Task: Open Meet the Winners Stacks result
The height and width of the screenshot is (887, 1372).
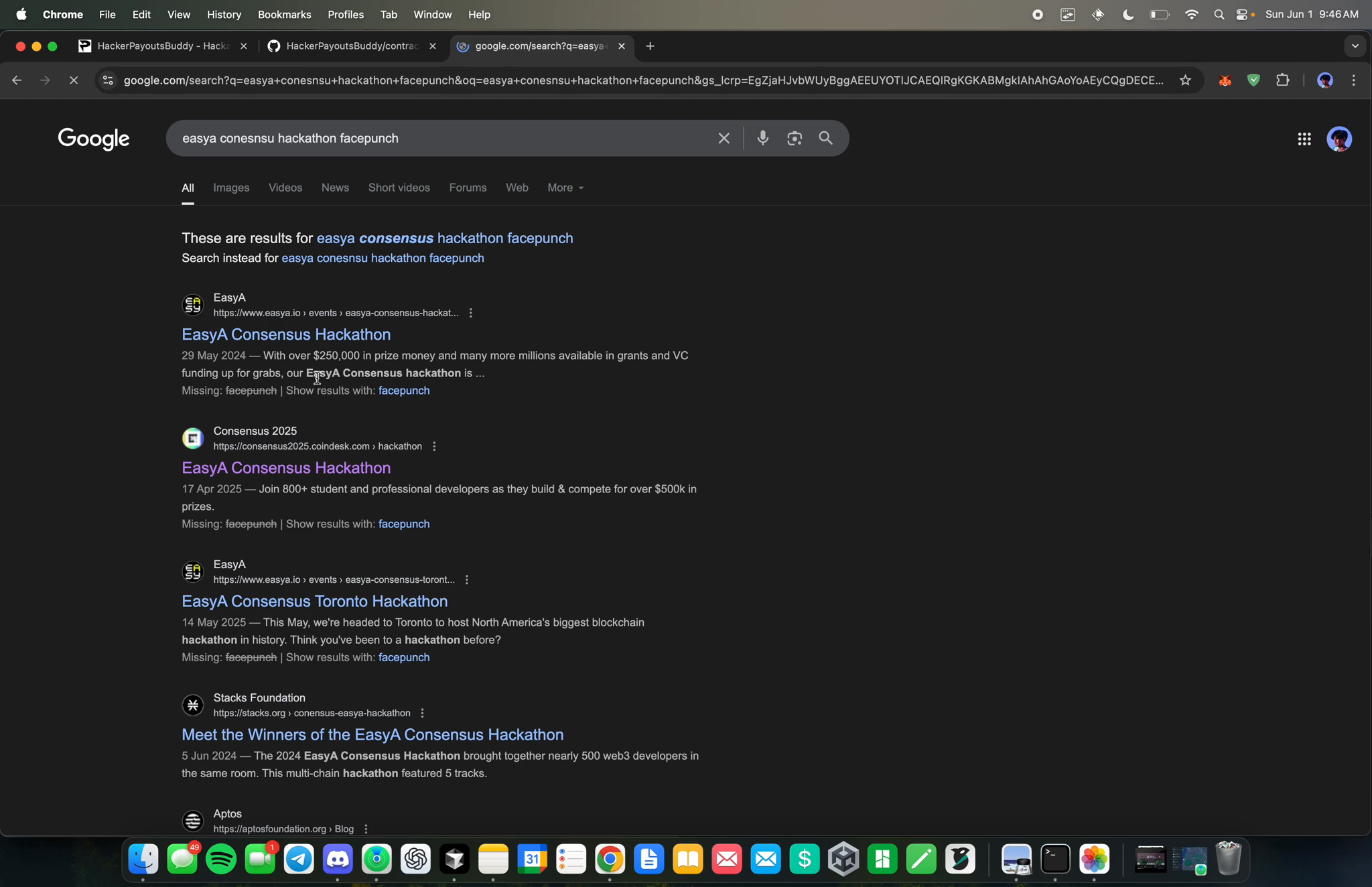Action: pyautogui.click(x=372, y=734)
